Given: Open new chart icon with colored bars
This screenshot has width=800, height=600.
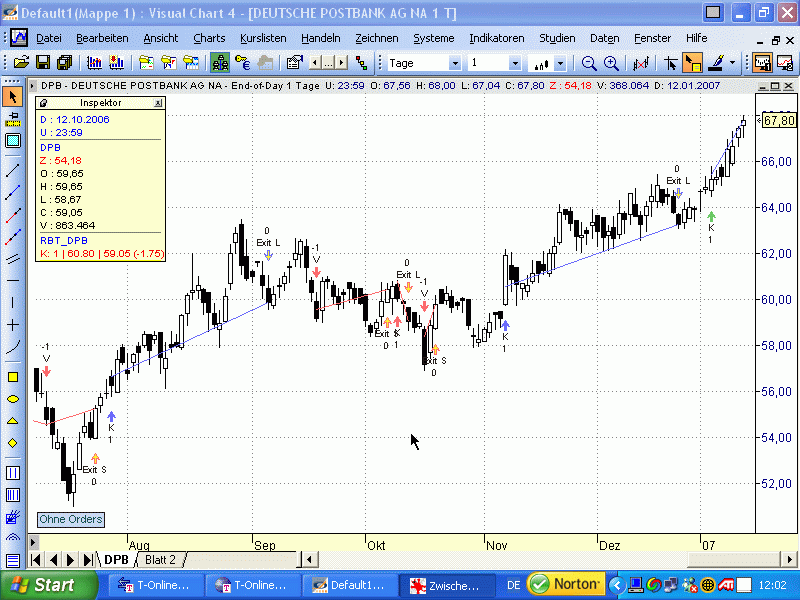Looking at the screenshot, I should 94,63.
